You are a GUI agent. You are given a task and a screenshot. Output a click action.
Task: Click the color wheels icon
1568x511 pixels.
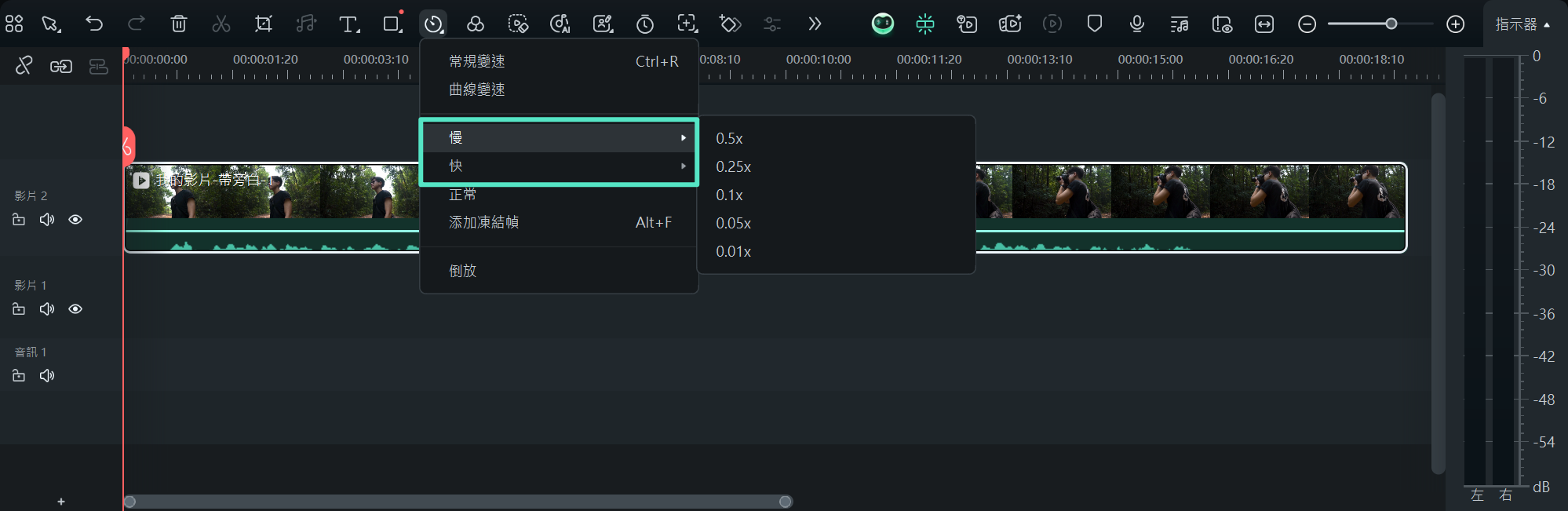tap(475, 24)
